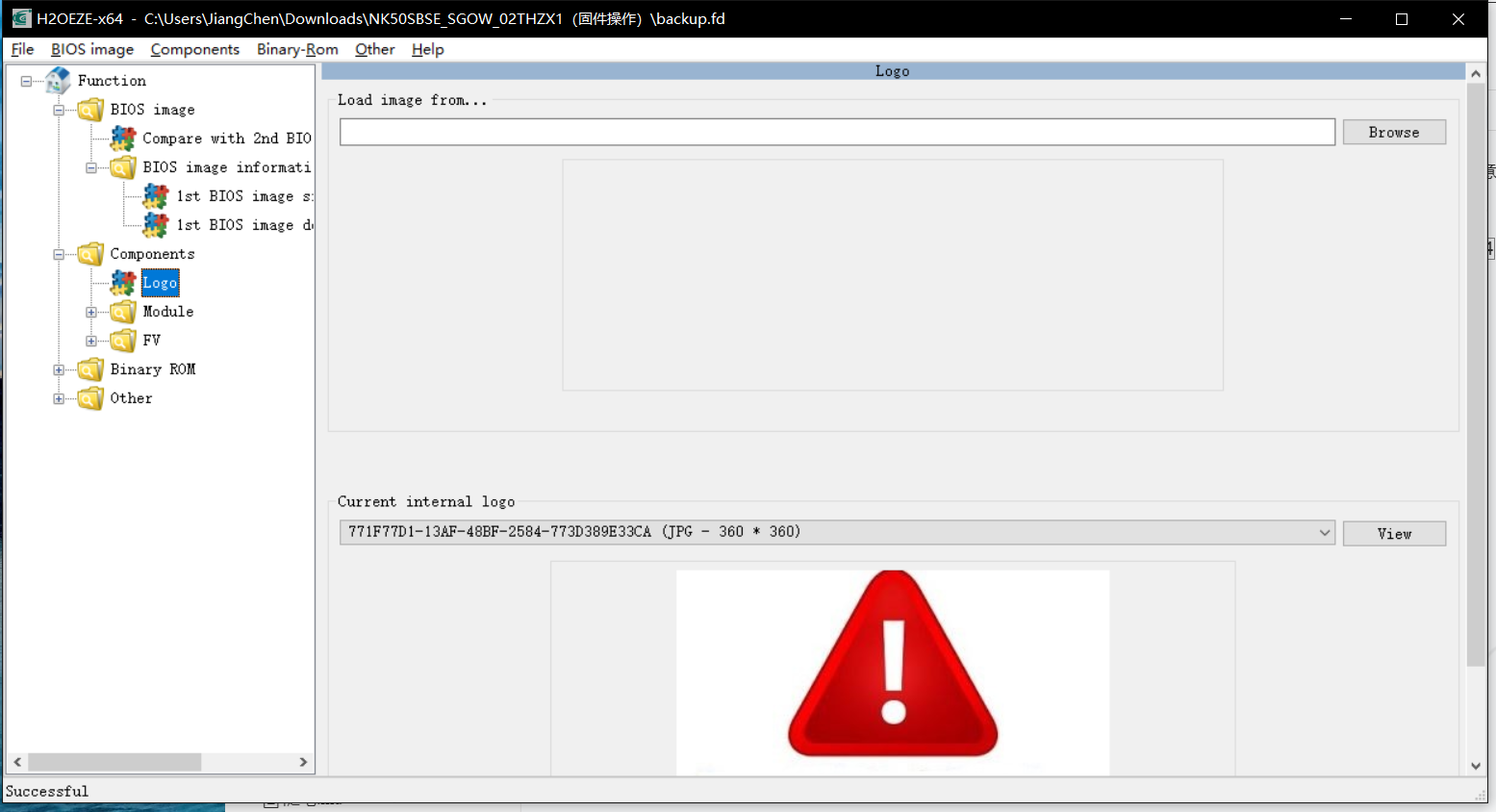
Task: Click the Load image path input field
Action: [837, 132]
